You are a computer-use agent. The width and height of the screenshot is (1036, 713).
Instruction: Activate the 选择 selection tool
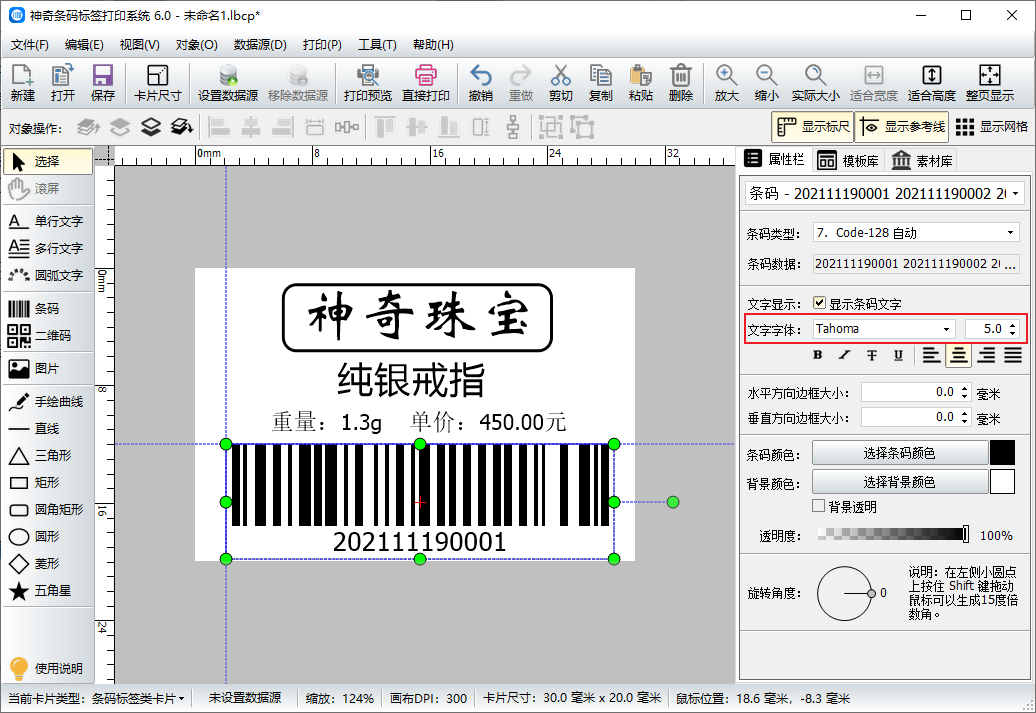point(48,161)
